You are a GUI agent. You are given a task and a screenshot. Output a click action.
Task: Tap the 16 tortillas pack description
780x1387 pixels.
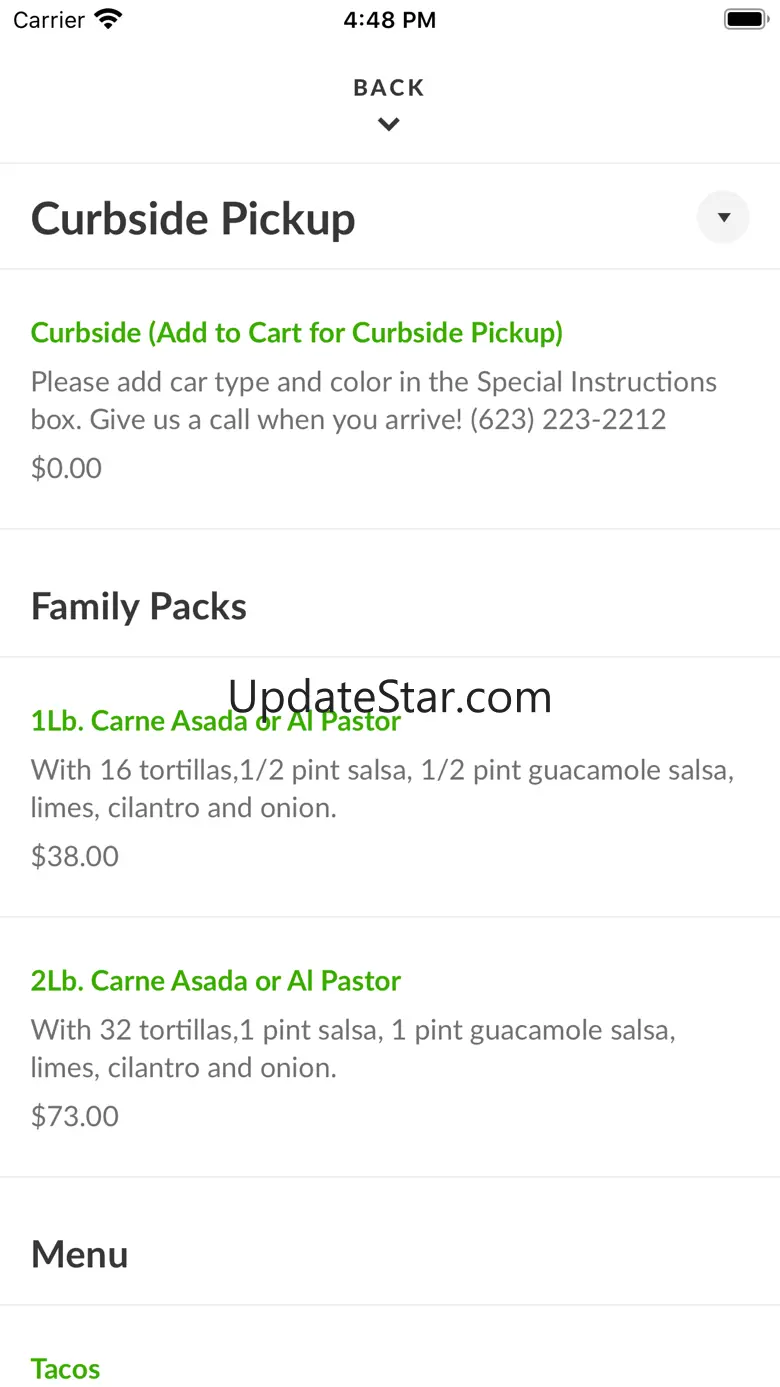(x=382, y=788)
